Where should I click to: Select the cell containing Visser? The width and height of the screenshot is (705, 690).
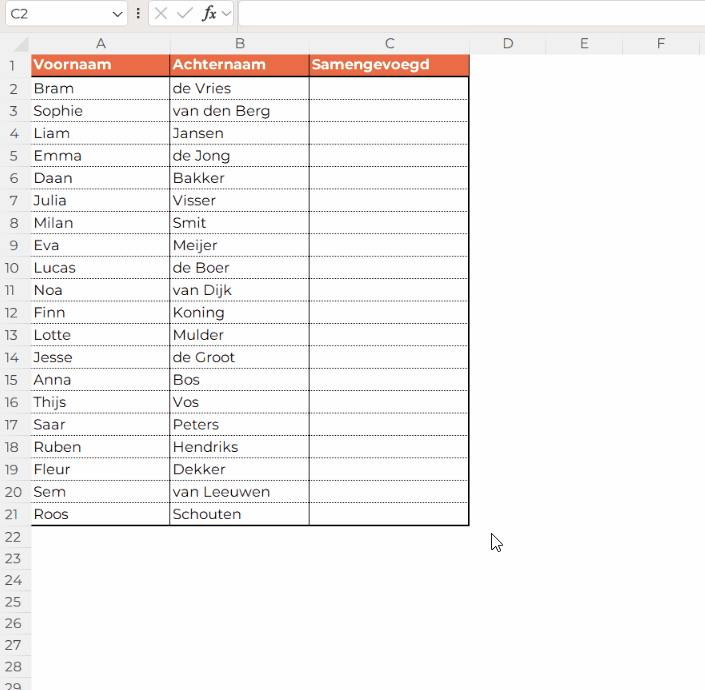[240, 200]
